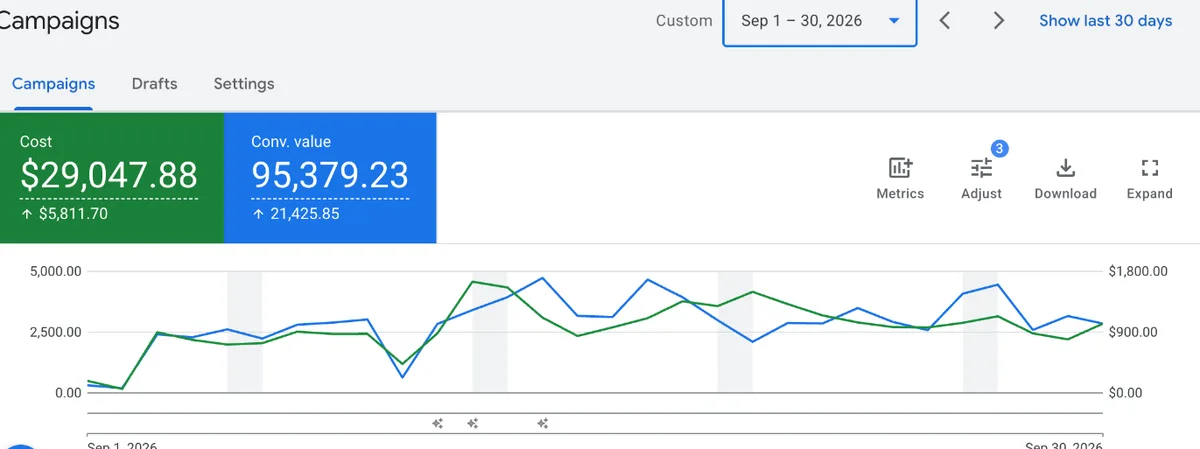Open the Metrics chart options
This screenshot has height=449, width=1200.
tap(900, 179)
